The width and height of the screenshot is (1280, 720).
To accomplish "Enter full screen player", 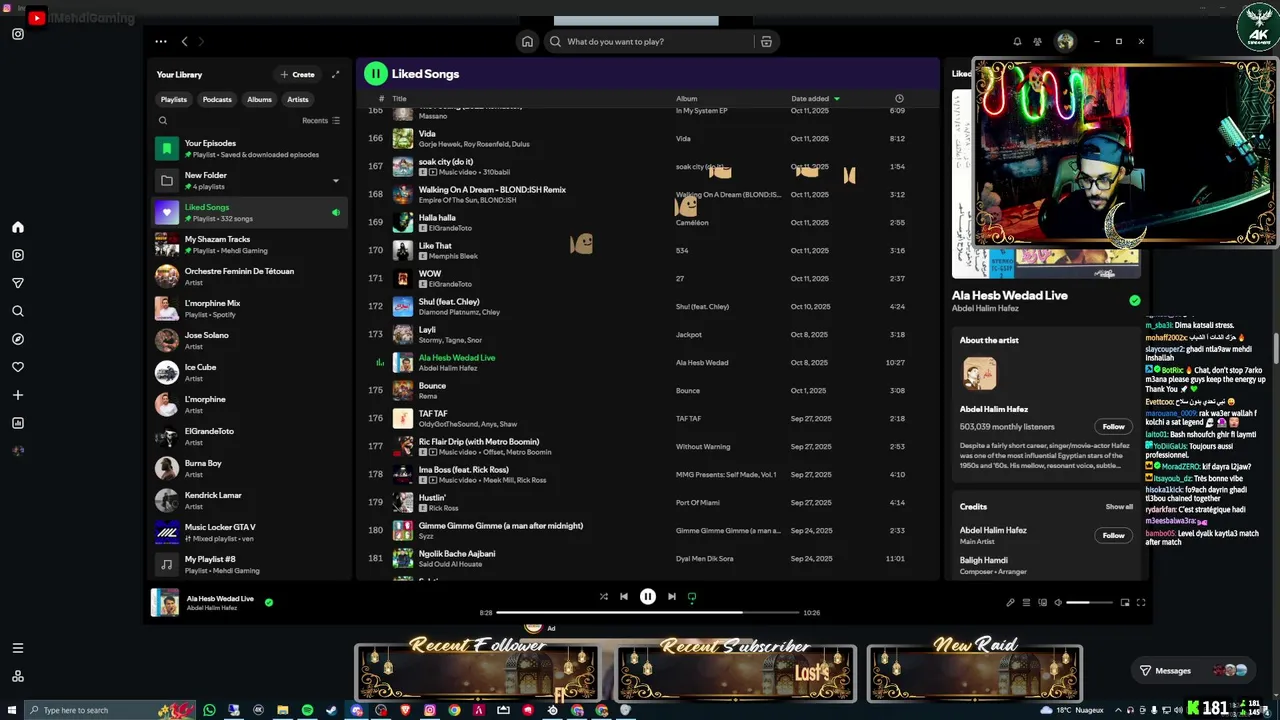I will (1141, 602).
